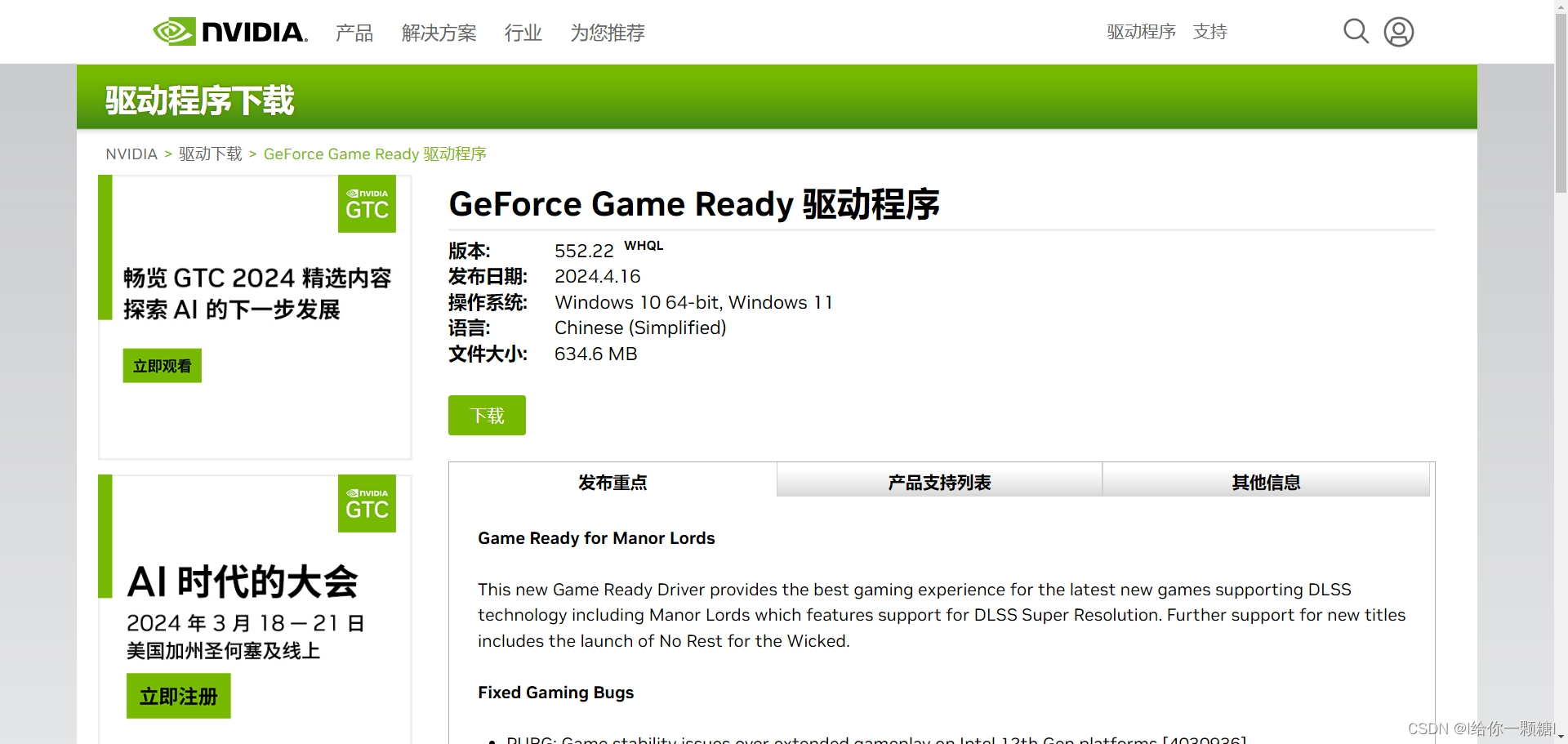Click the Fixed Gaming Bugs heading
Viewport: 1568px width, 744px height.
point(555,693)
